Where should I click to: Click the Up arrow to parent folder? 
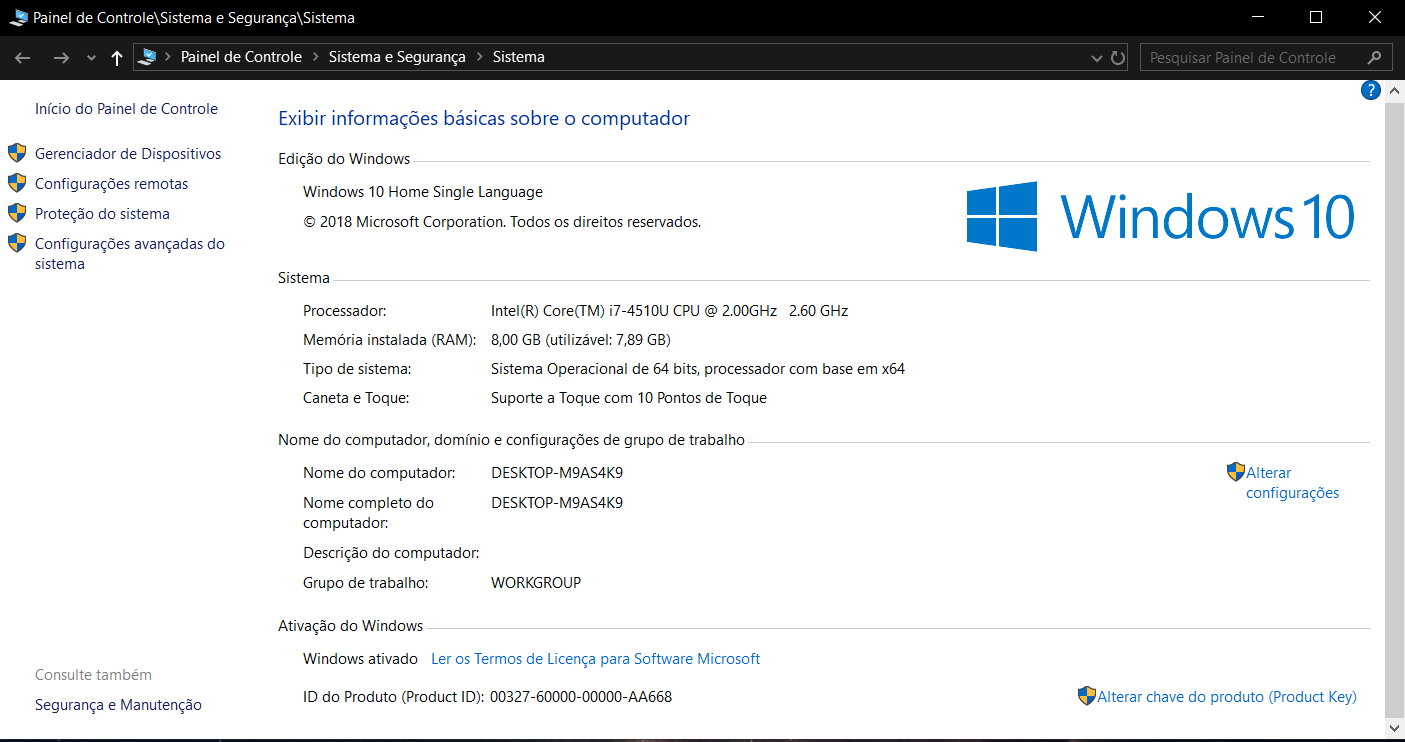click(x=116, y=58)
